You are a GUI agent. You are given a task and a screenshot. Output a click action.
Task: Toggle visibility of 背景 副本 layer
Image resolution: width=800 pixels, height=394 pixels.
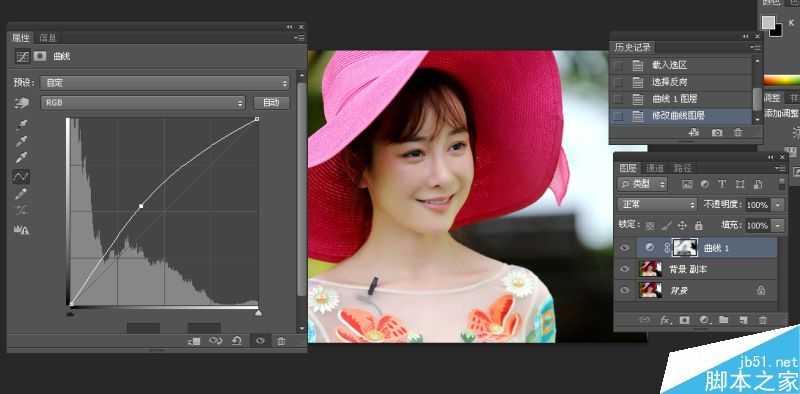pyautogui.click(x=624, y=269)
